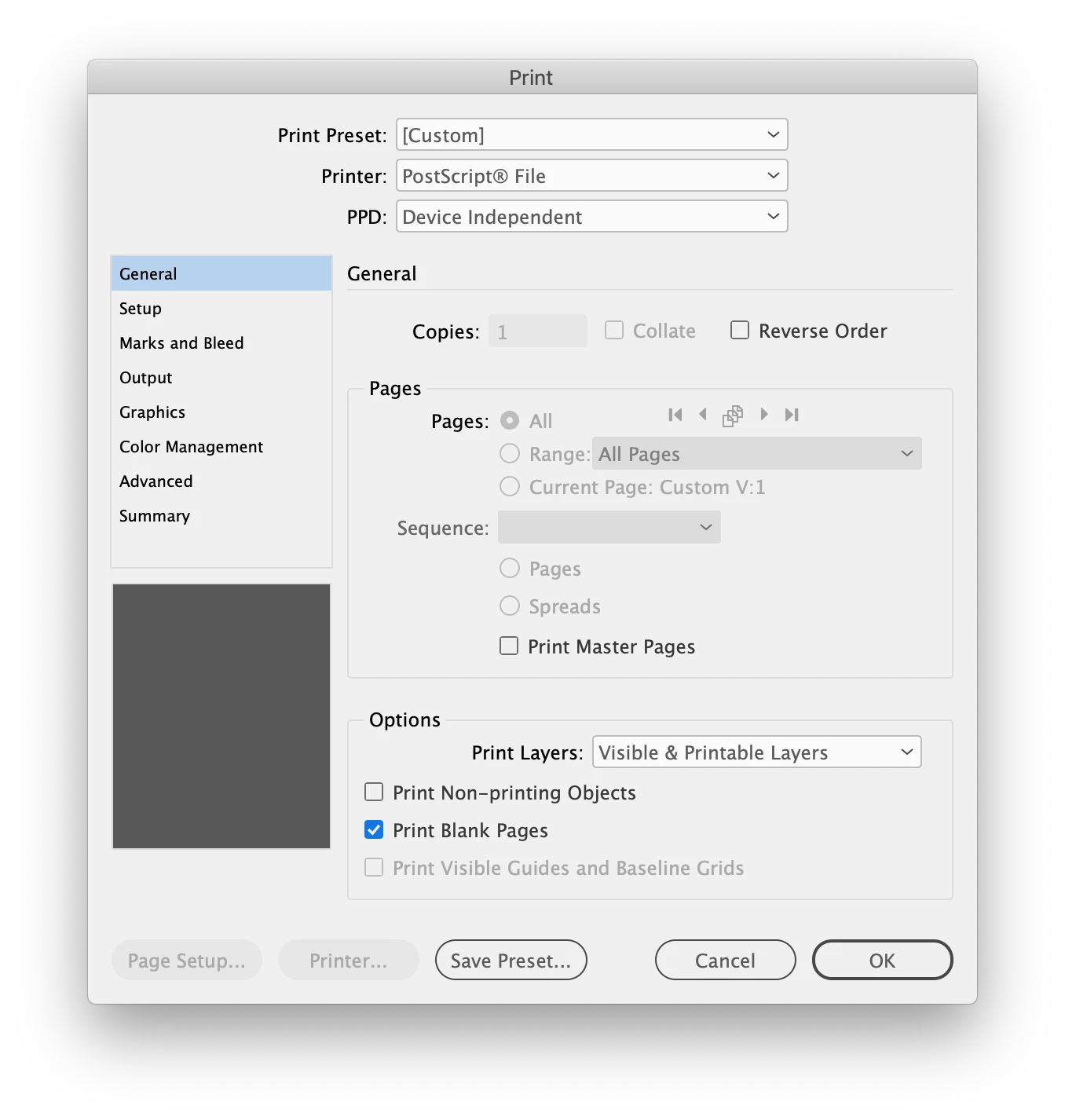1065x1120 pixels.
Task: Go to the previous spread arrow
Action: (703, 414)
